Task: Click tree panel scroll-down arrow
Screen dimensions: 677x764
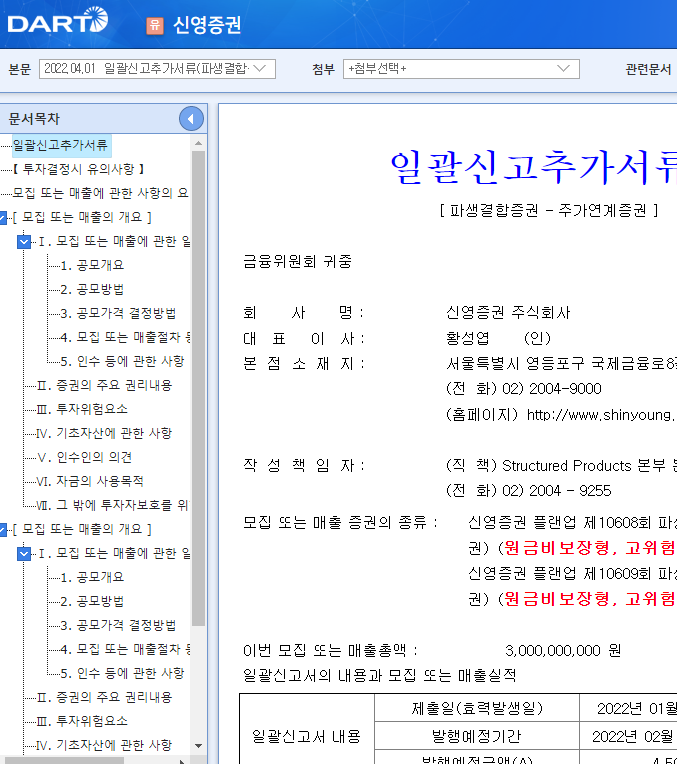Action: [198, 745]
